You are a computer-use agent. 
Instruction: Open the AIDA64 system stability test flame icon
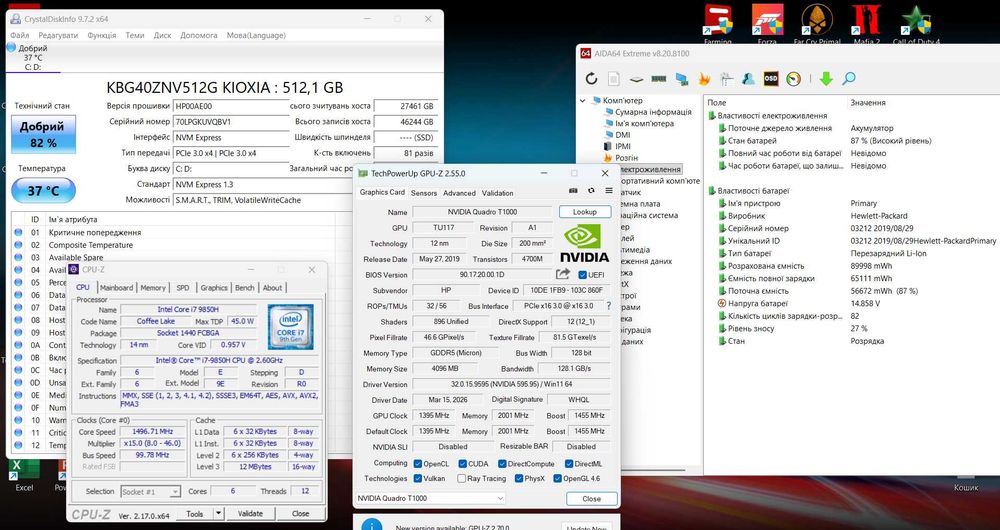tap(704, 78)
